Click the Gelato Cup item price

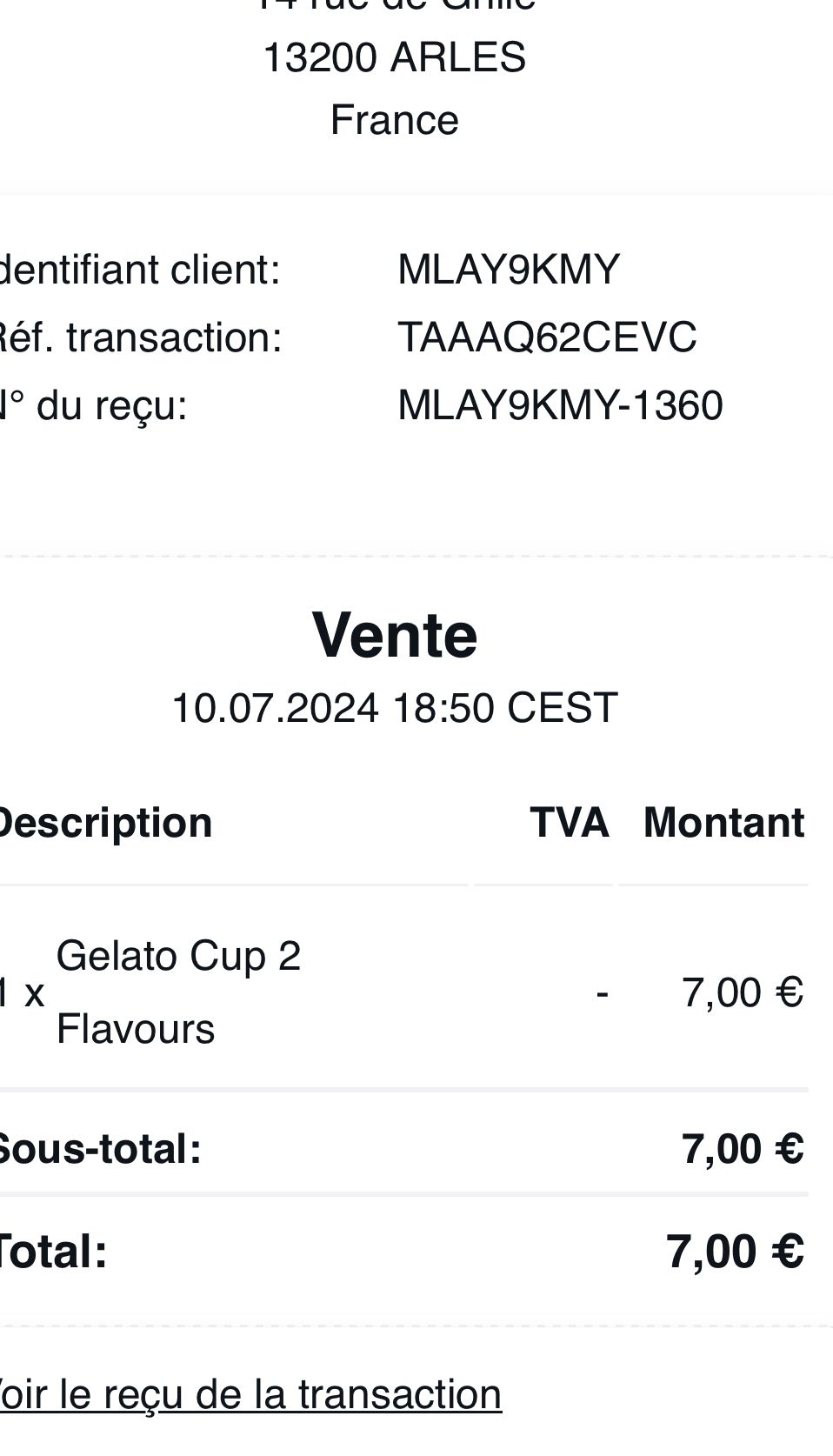tap(742, 992)
